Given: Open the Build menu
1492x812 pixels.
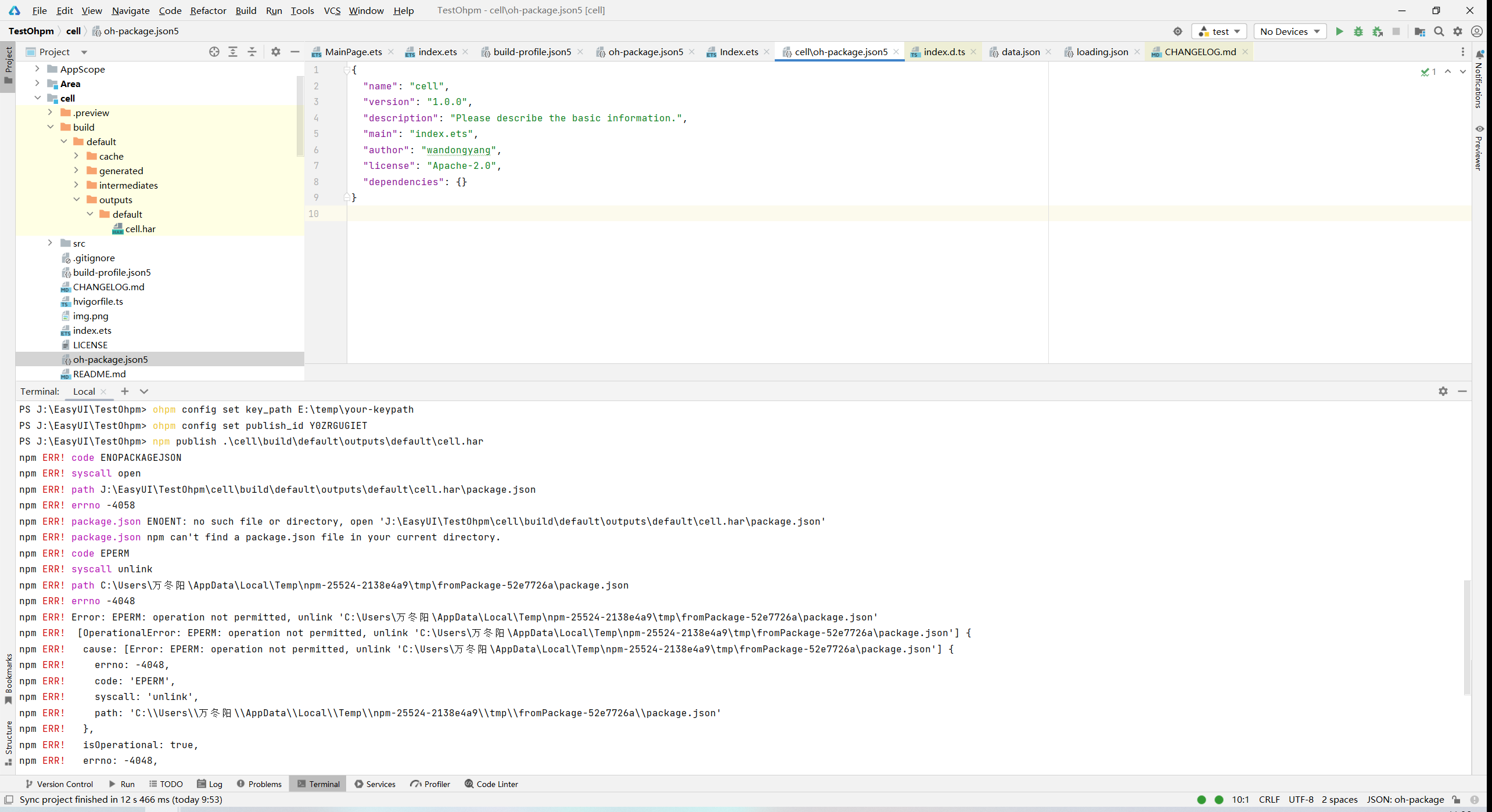Looking at the screenshot, I should pos(246,10).
